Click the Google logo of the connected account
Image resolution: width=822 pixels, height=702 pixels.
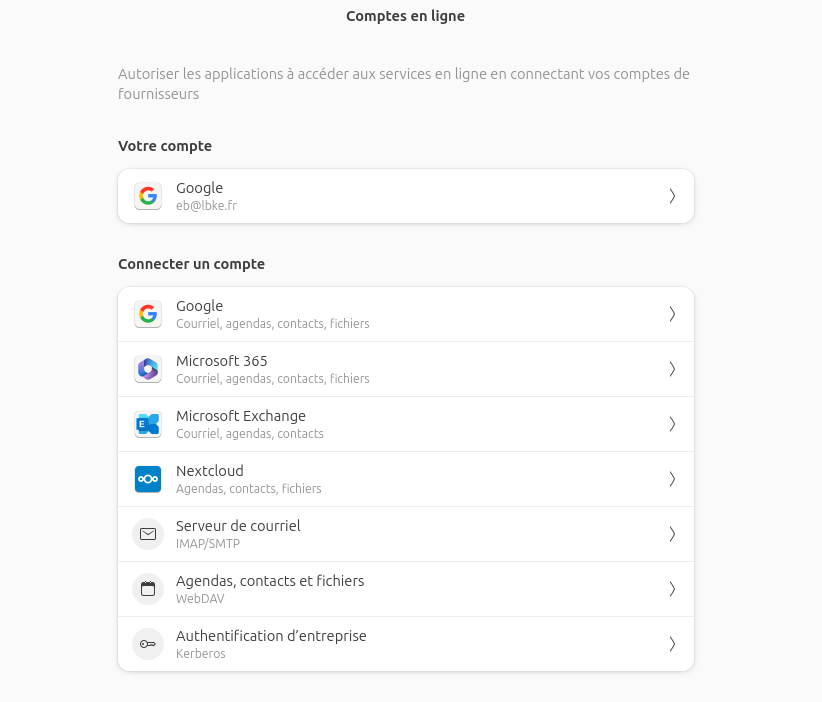pyautogui.click(x=148, y=196)
